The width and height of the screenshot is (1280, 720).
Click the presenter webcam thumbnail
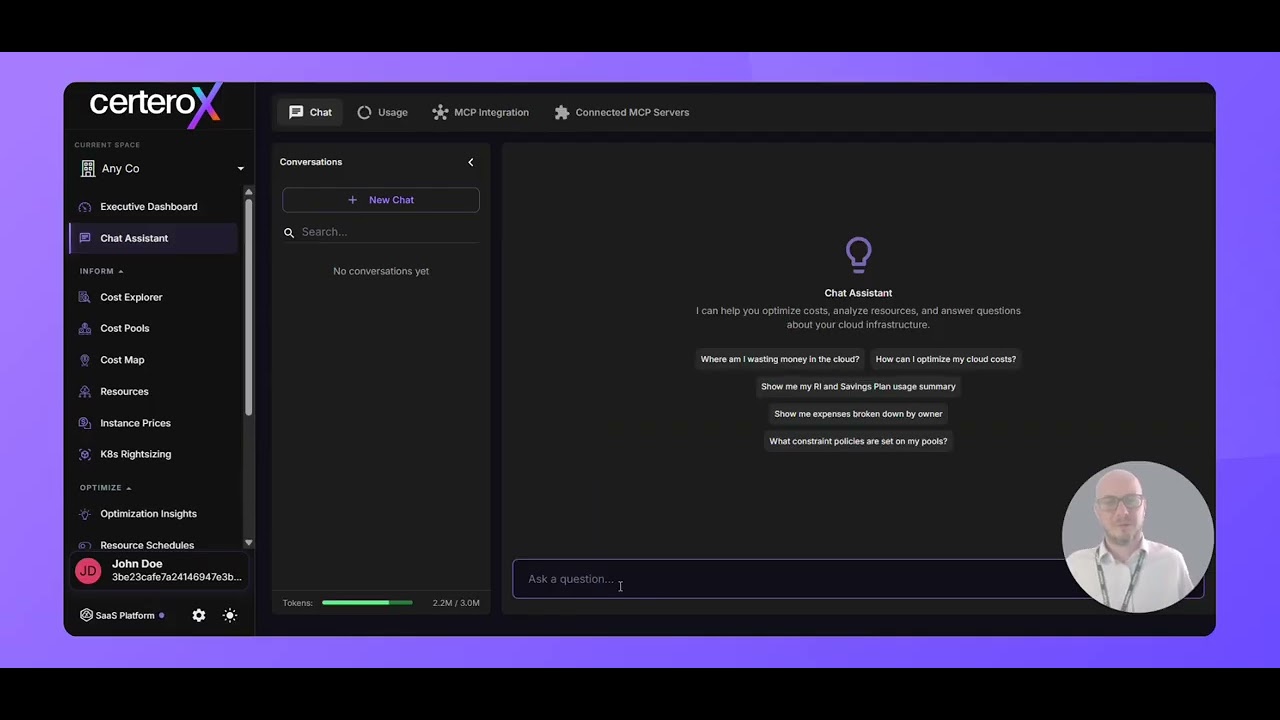pyautogui.click(x=1138, y=537)
